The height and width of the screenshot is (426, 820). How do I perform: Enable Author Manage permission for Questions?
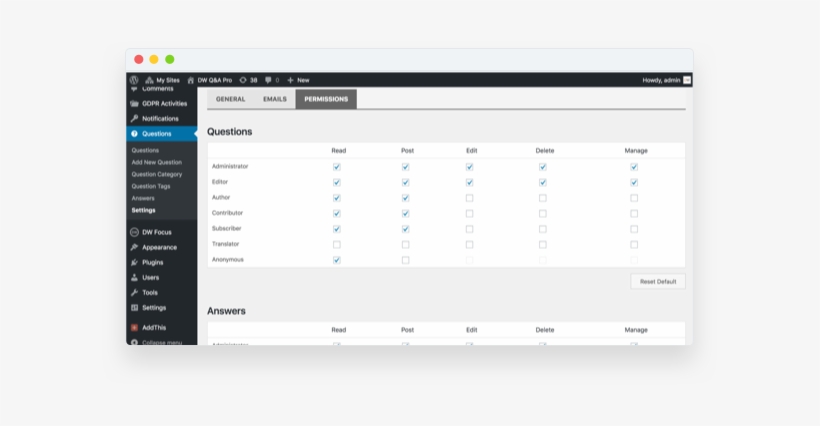[634, 198]
